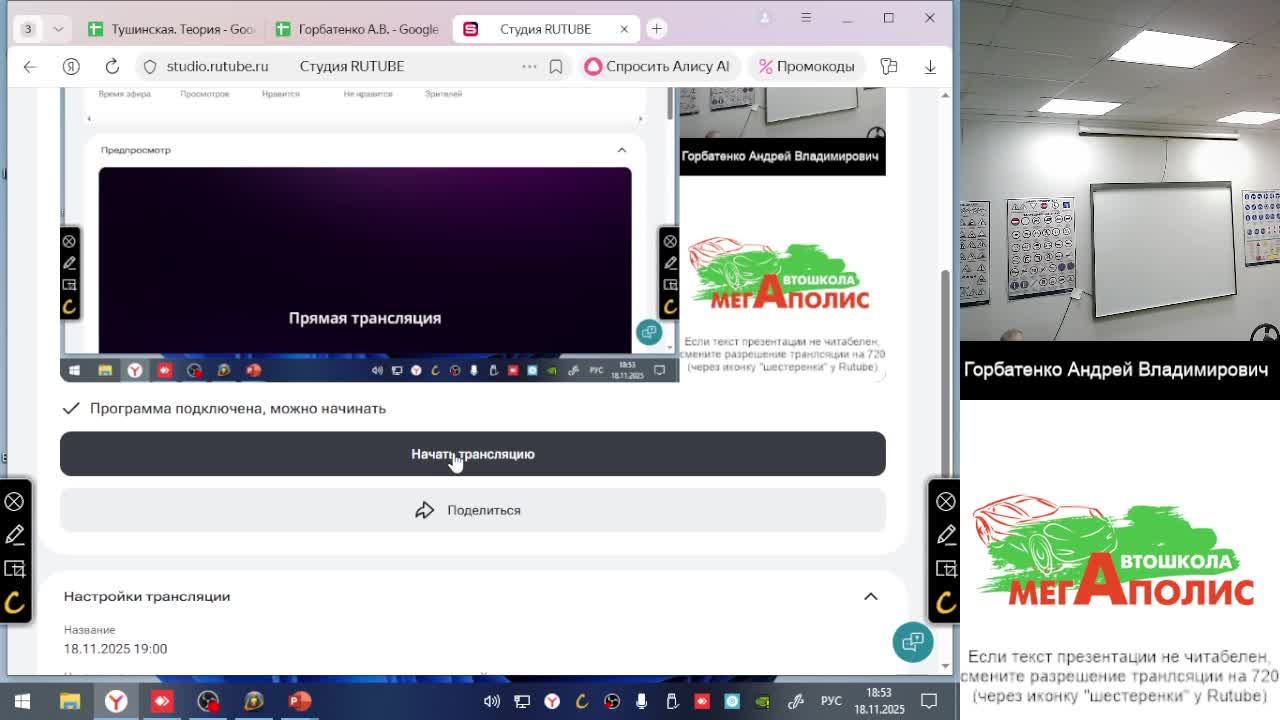Click the text Программа подключена, можно начинать
Viewport: 1280px width, 720px height.
[x=238, y=408]
